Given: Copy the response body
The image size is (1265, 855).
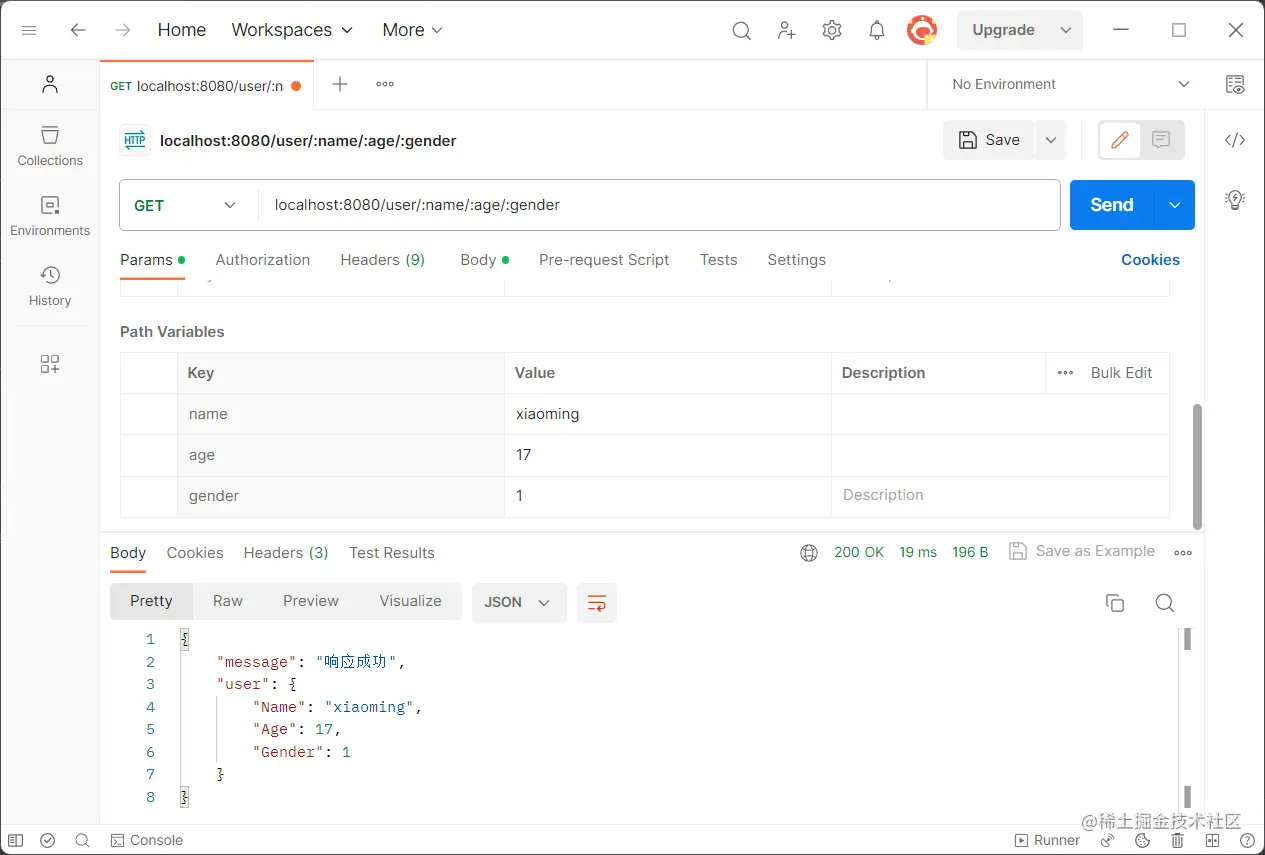Looking at the screenshot, I should tap(1115, 603).
